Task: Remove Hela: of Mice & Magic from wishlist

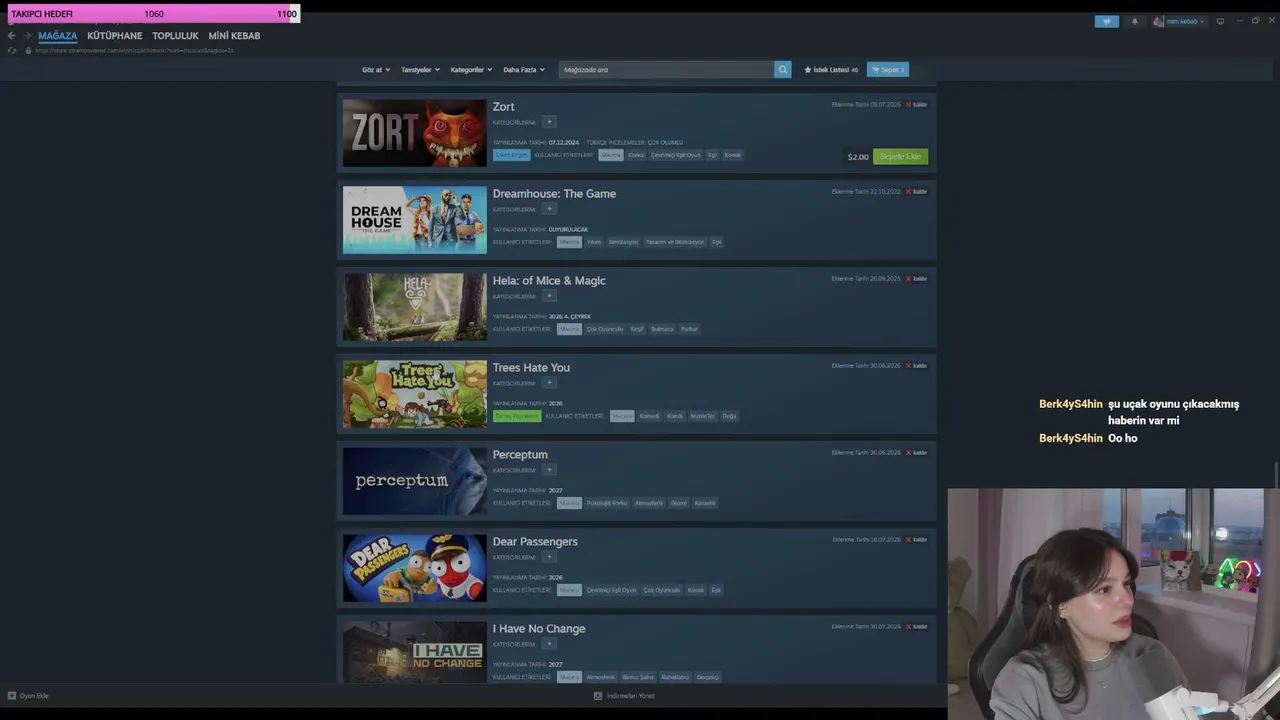Action: click(916, 279)
